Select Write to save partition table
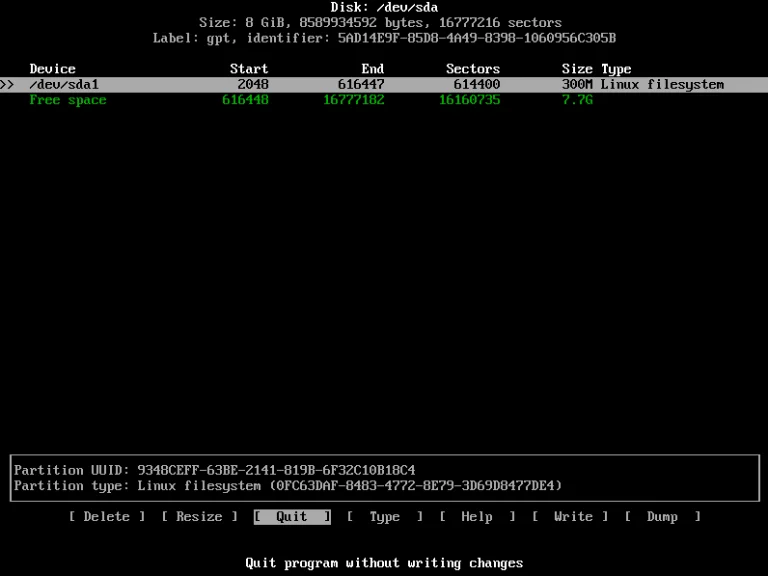This screenshot has width=768, height=576. pyautogui.click(x=570, y=517)
